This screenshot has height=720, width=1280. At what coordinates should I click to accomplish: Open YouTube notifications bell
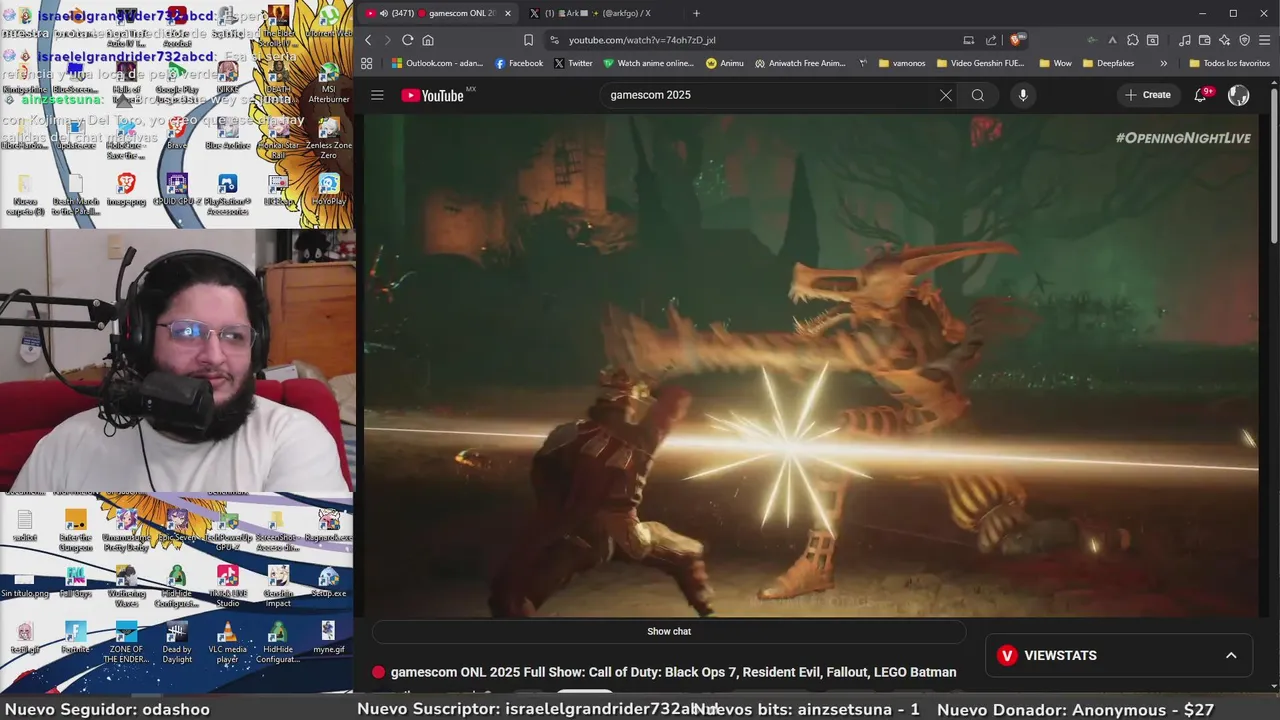(1201, 95)
